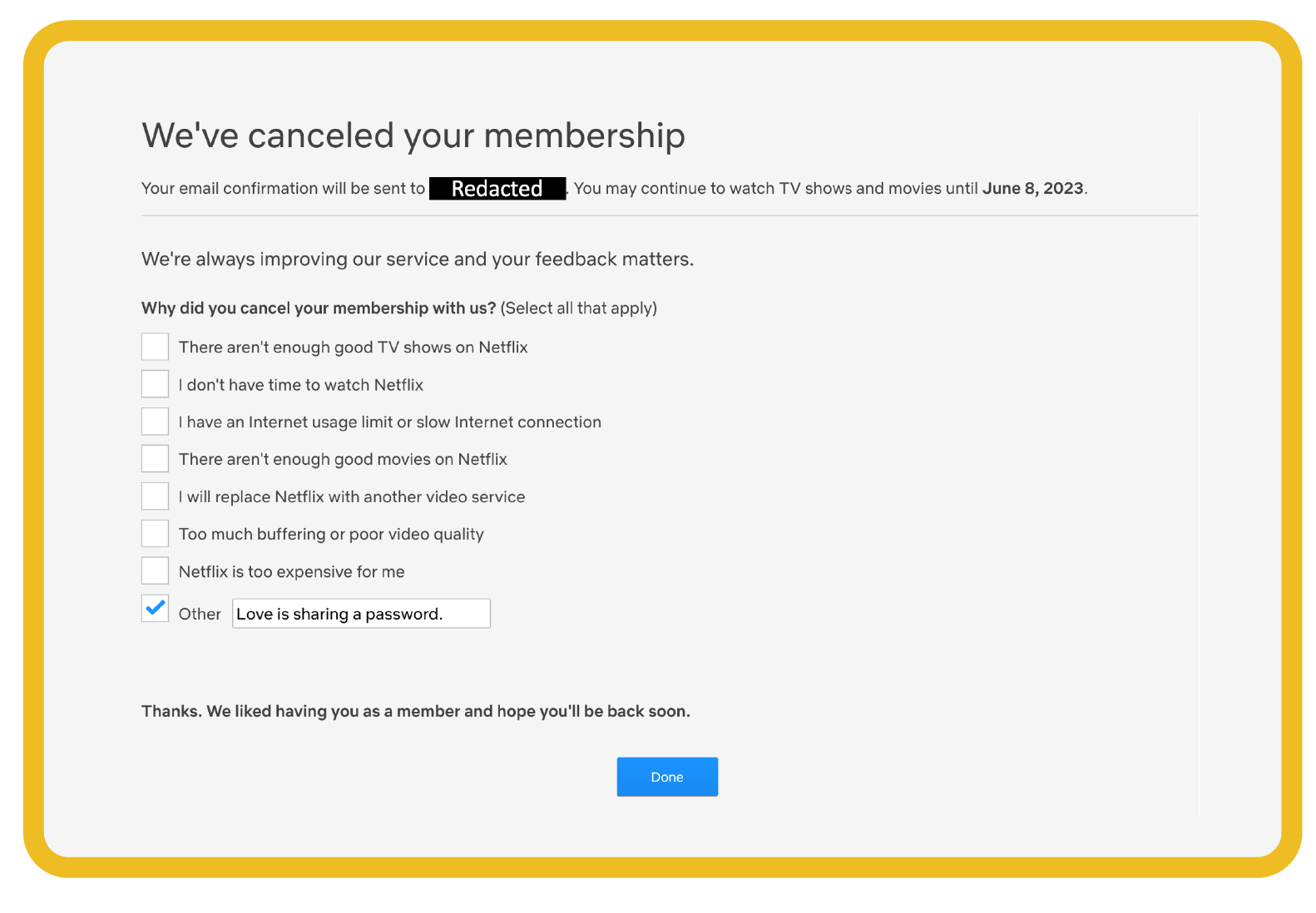The width and height of the screenshot is (1316, 913).
Task: Click the Done button
Action: coord(666,777)
